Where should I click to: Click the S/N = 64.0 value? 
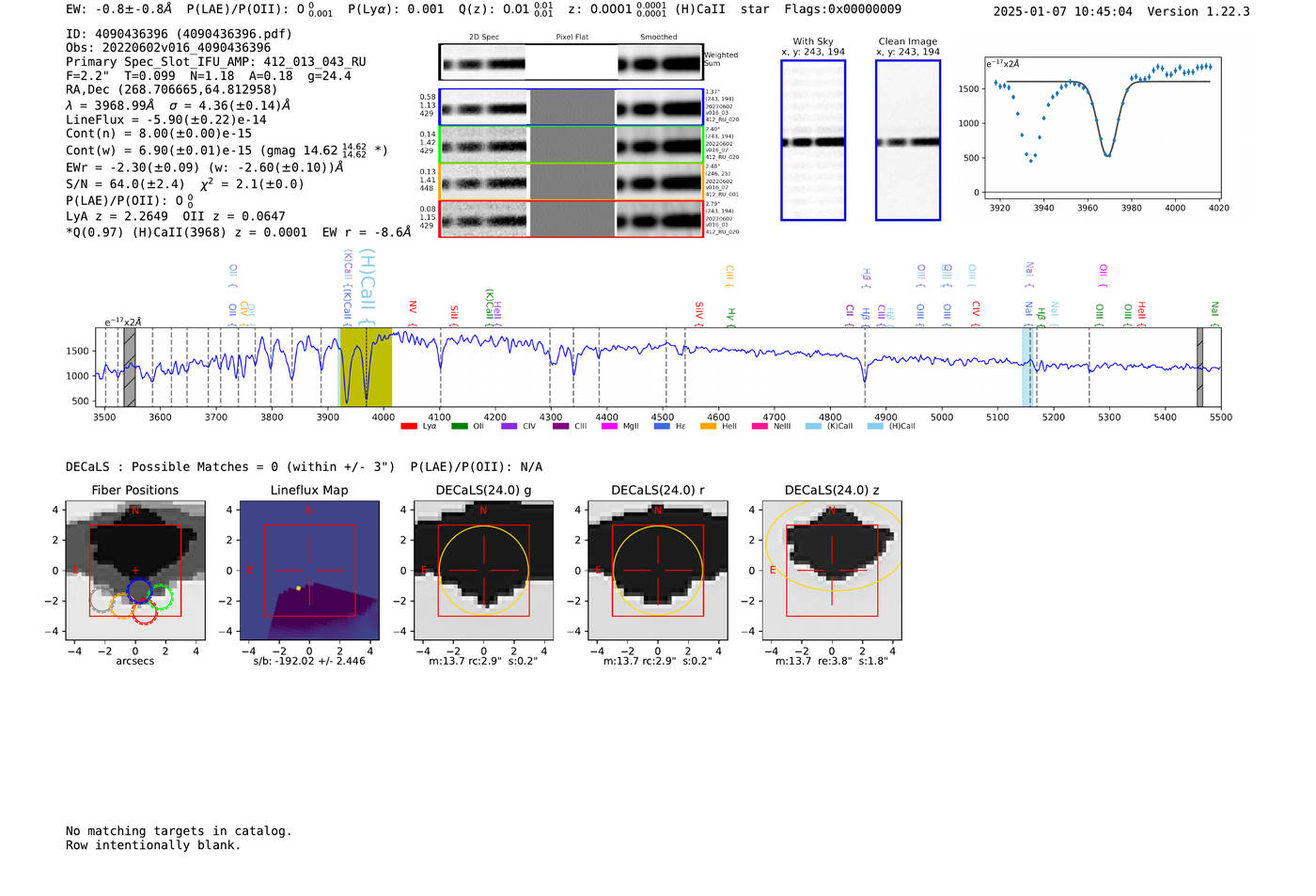click(125, 184)
